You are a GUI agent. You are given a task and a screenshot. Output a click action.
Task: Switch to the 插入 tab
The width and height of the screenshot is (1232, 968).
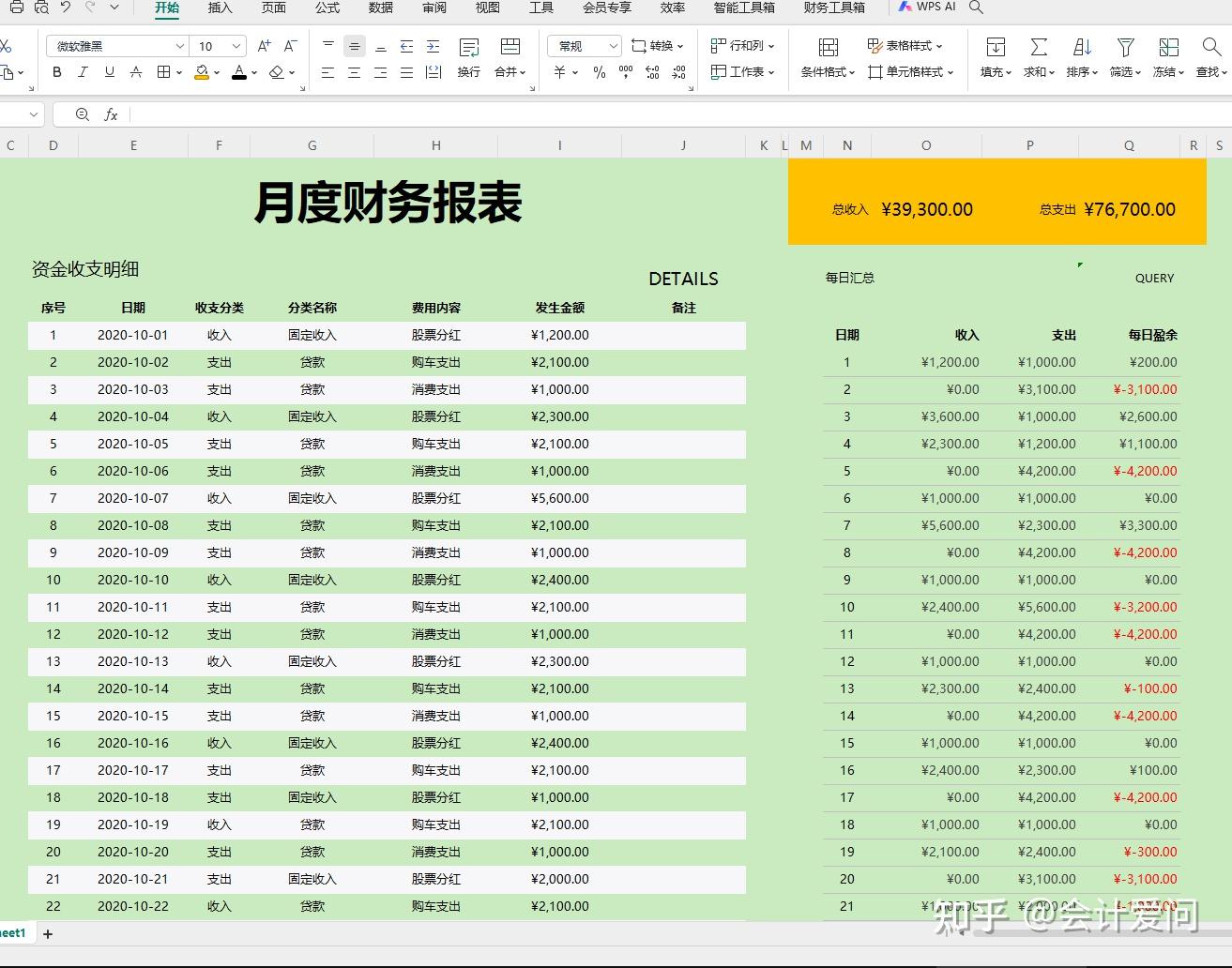[220, 8]
